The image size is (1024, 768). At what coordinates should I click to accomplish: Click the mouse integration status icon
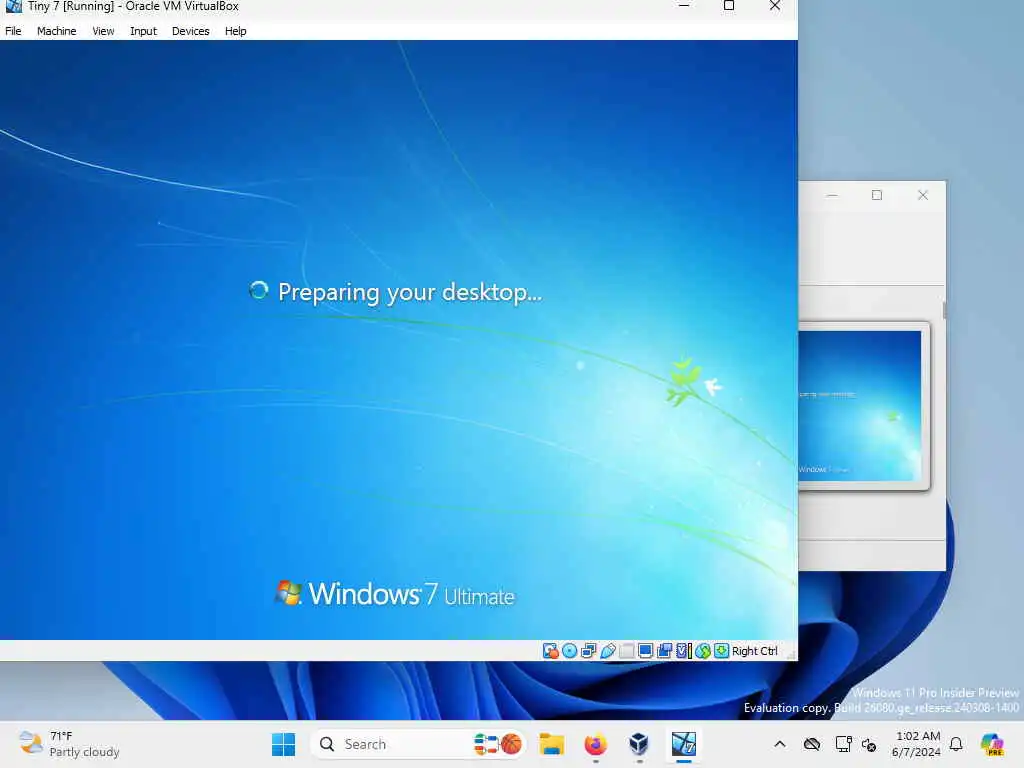(x=703, y=651)
